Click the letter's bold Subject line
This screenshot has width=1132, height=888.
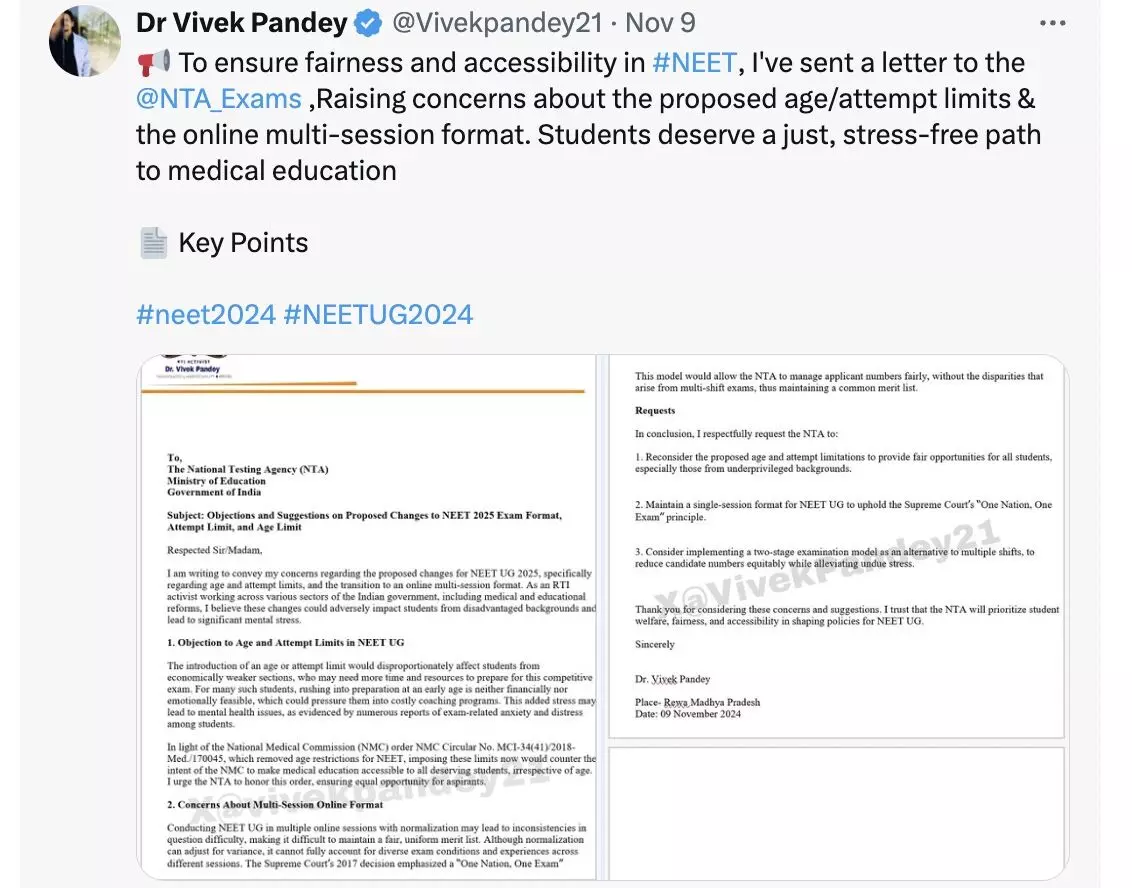click(x=364, y=521)
